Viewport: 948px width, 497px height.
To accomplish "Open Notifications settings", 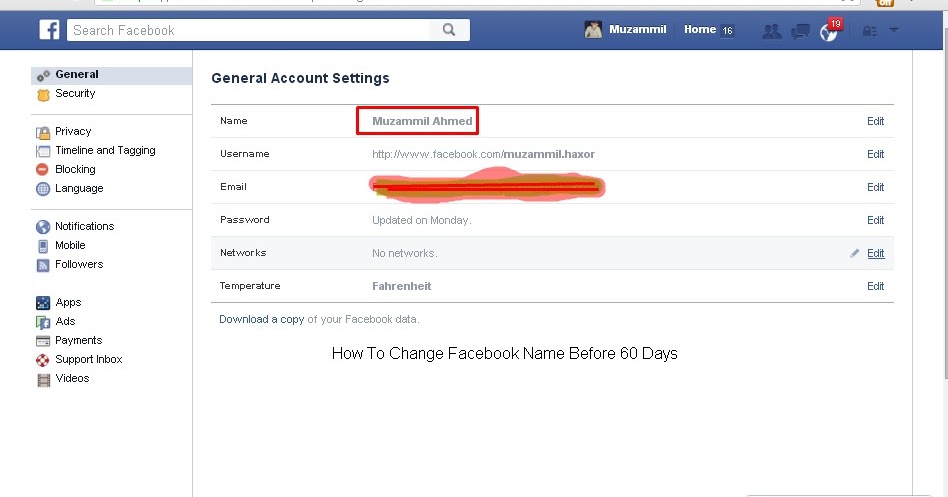I will 85,226.
